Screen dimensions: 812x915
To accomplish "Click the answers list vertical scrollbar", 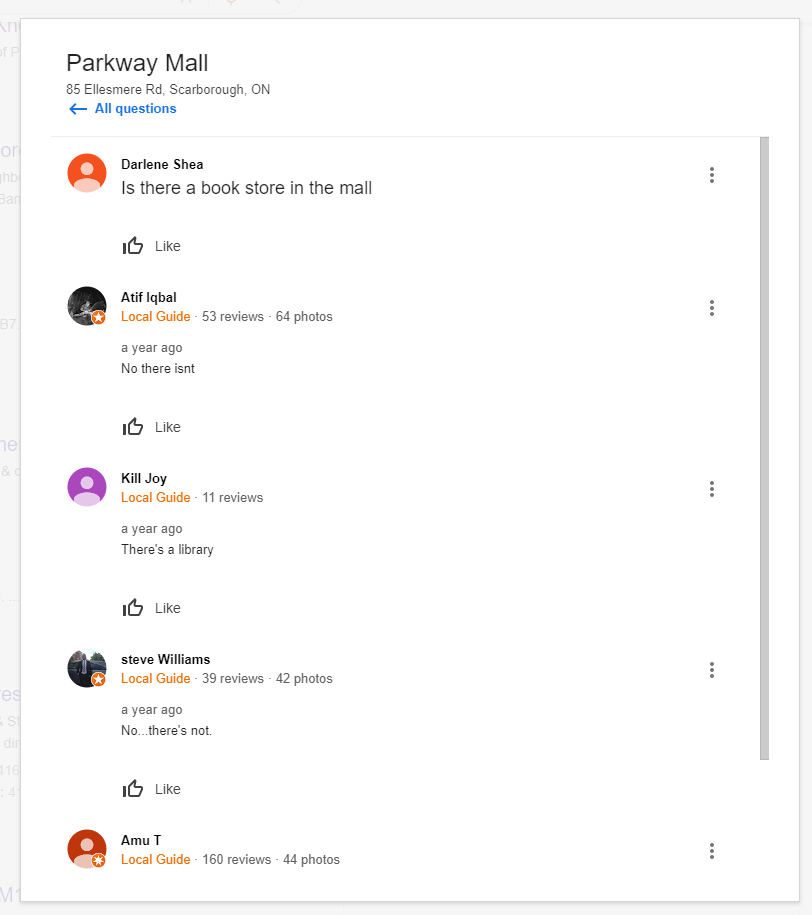I will click(x=764, y=448).
